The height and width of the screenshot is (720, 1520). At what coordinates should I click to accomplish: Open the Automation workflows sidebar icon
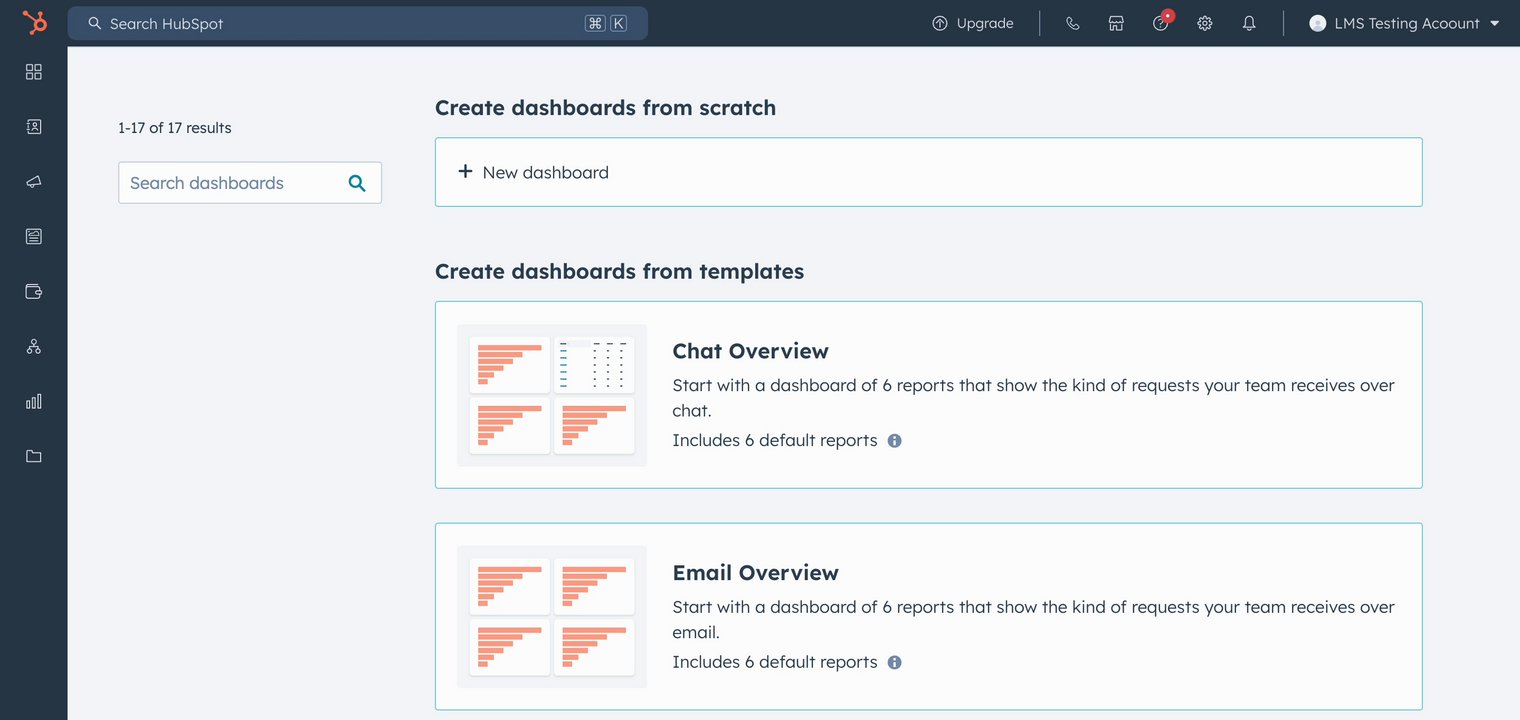tap(34, 347)
